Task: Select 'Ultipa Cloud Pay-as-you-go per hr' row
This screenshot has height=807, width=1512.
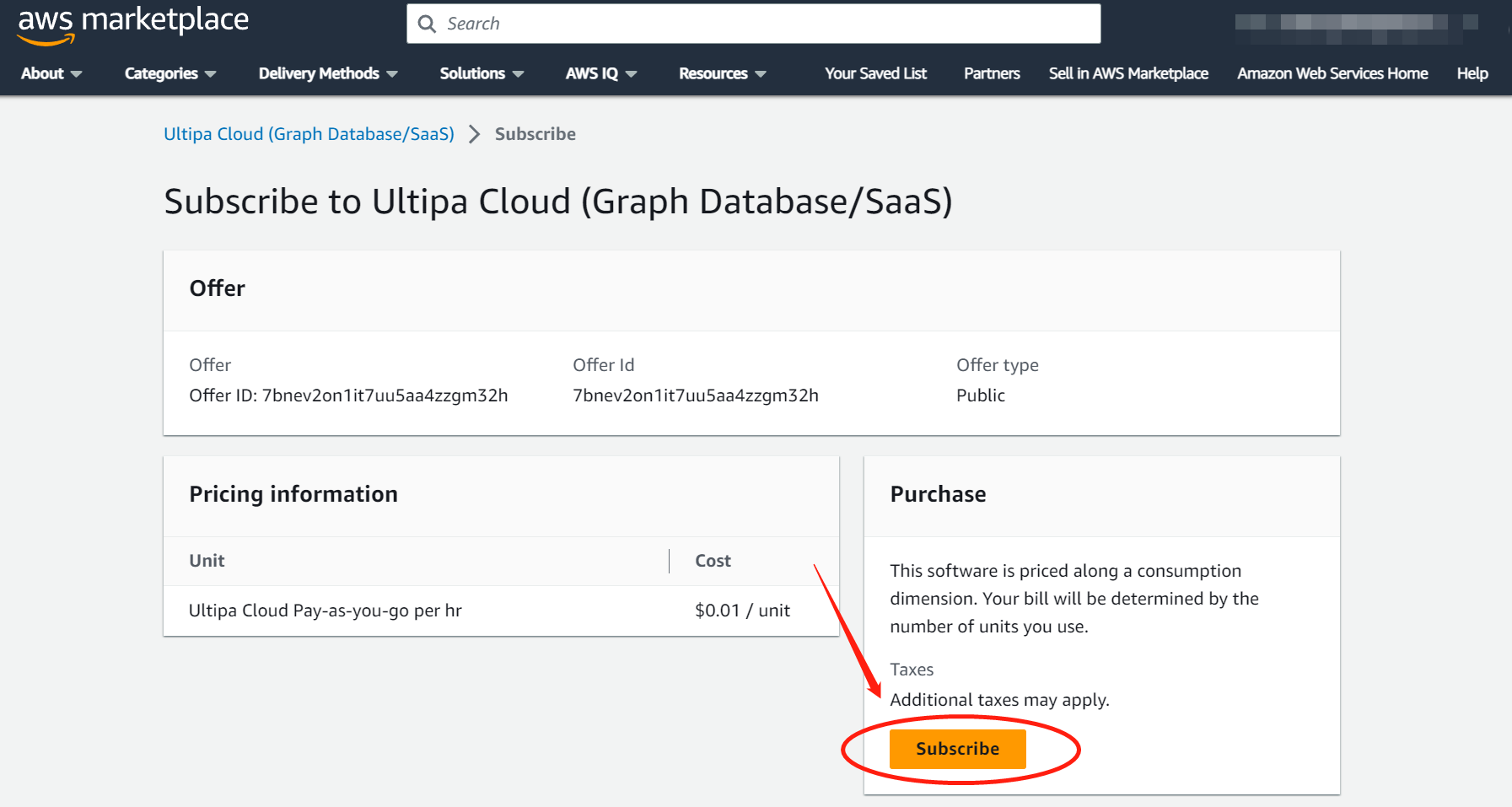Action: coord(501,611)
